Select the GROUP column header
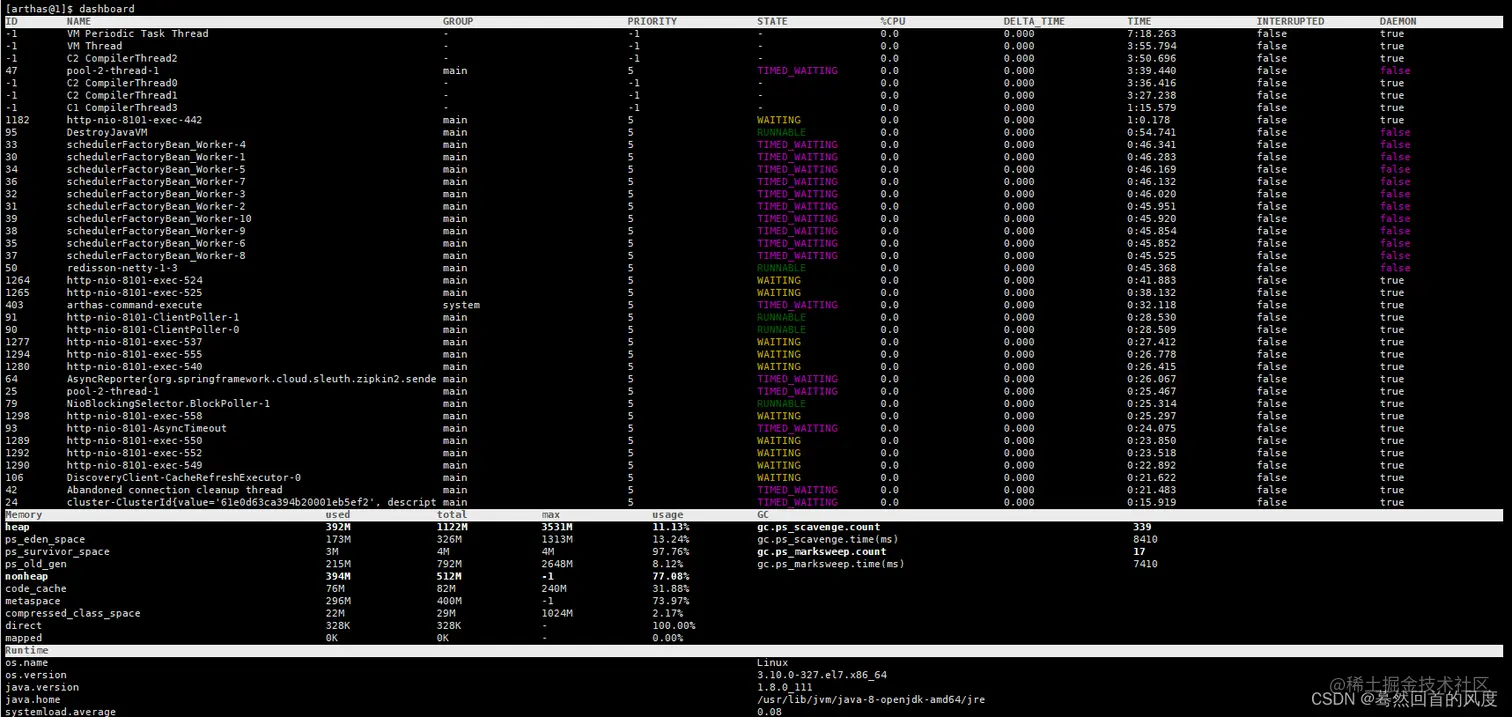The image size is (1512, 717). click(458, 21)
